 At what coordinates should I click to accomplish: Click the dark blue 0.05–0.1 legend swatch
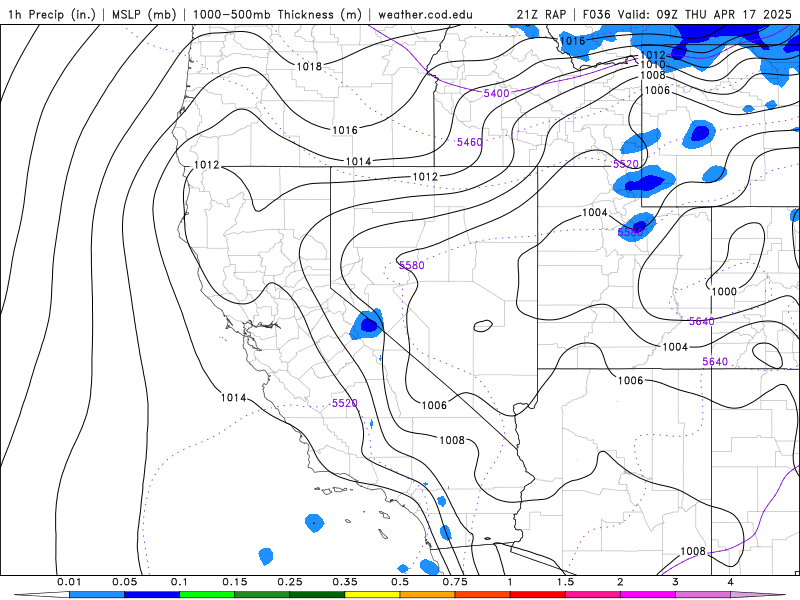(152, 595)
